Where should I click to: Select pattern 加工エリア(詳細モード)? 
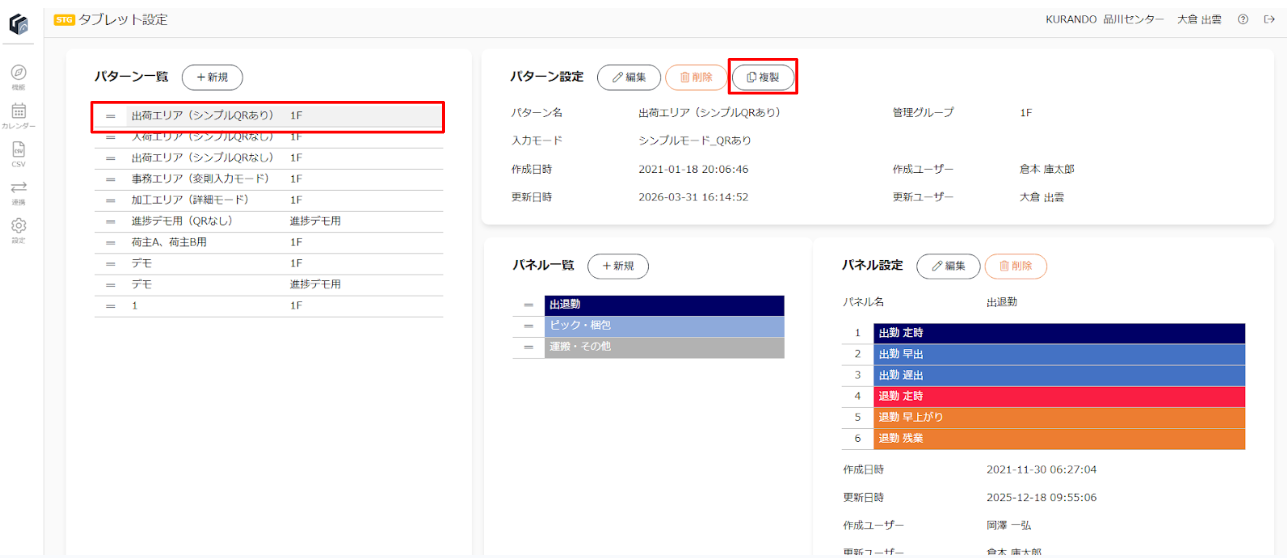click(x=269, y=200)
